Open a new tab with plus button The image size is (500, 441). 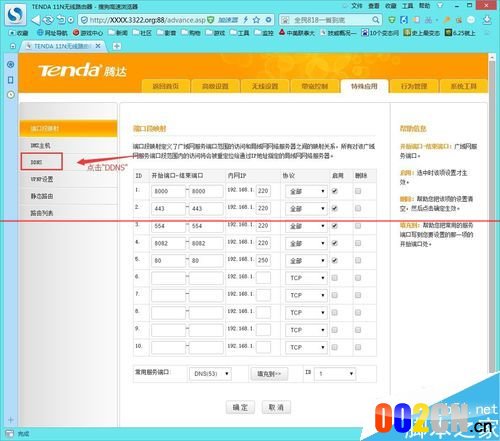pos(116,46)
